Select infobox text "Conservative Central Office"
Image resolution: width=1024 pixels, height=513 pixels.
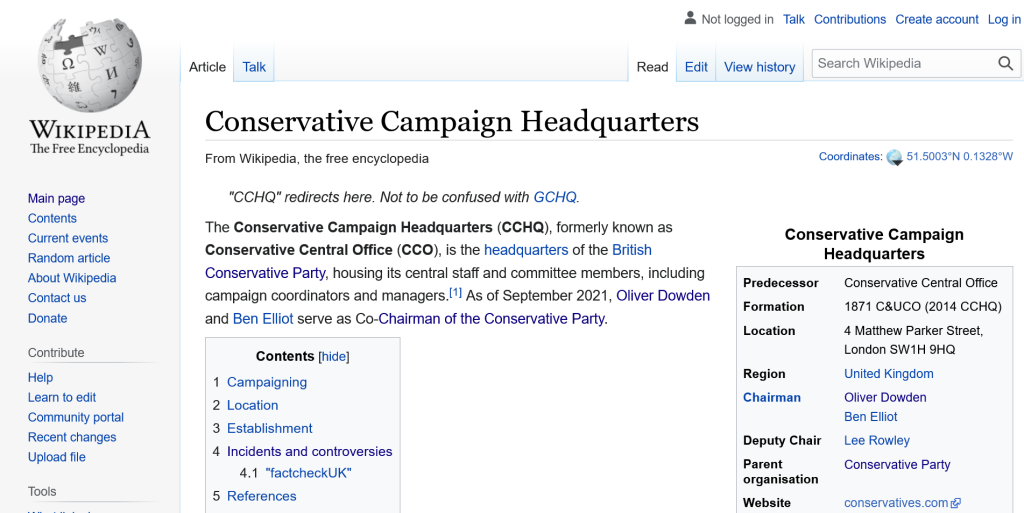[x=920, y=283]
